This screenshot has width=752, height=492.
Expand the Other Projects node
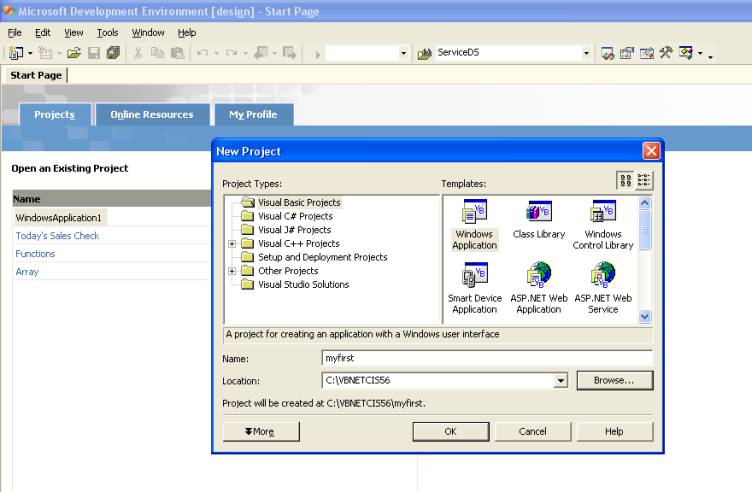coord(232,271)
